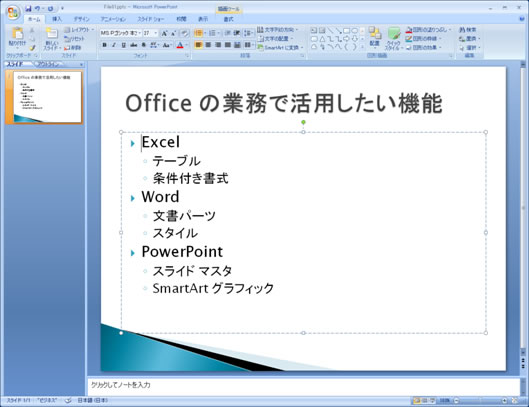529x407 pixels.
Task: Open the font size dropdown
Action: [156, 33]
